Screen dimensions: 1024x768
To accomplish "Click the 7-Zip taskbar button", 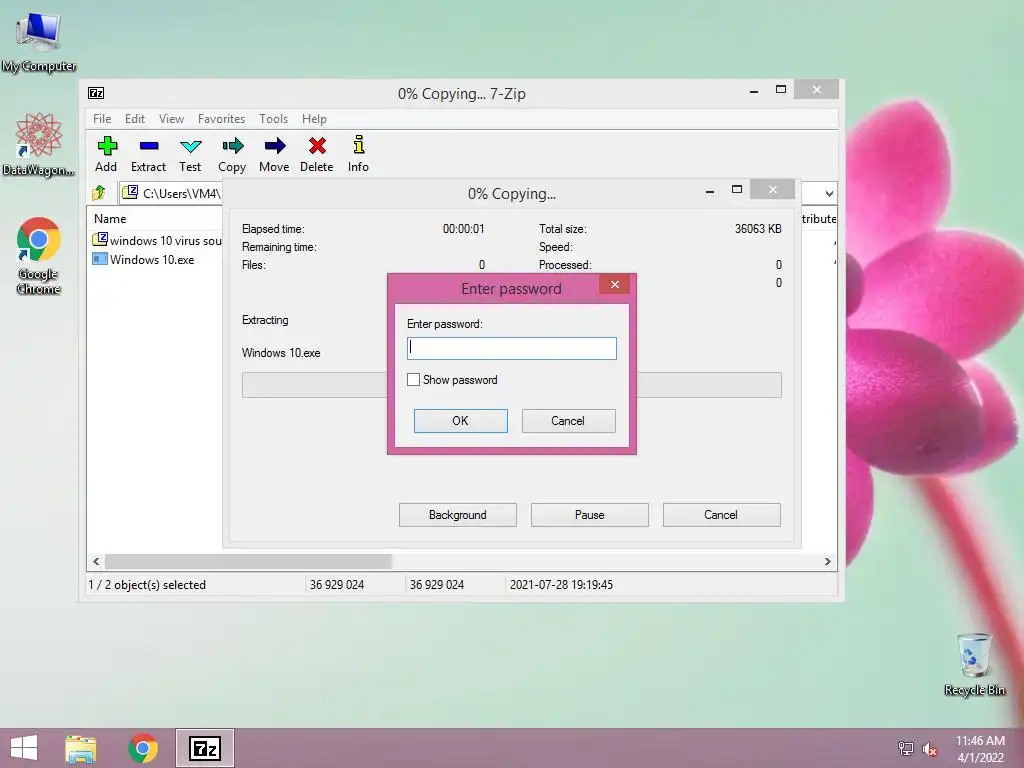I will [205, 748].
